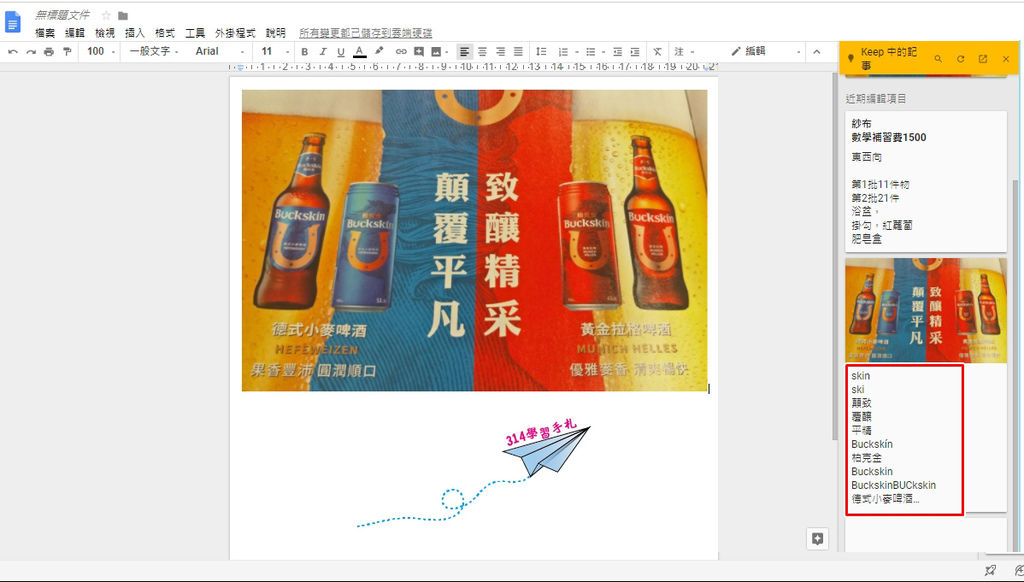Redo the last undone action

31,52
